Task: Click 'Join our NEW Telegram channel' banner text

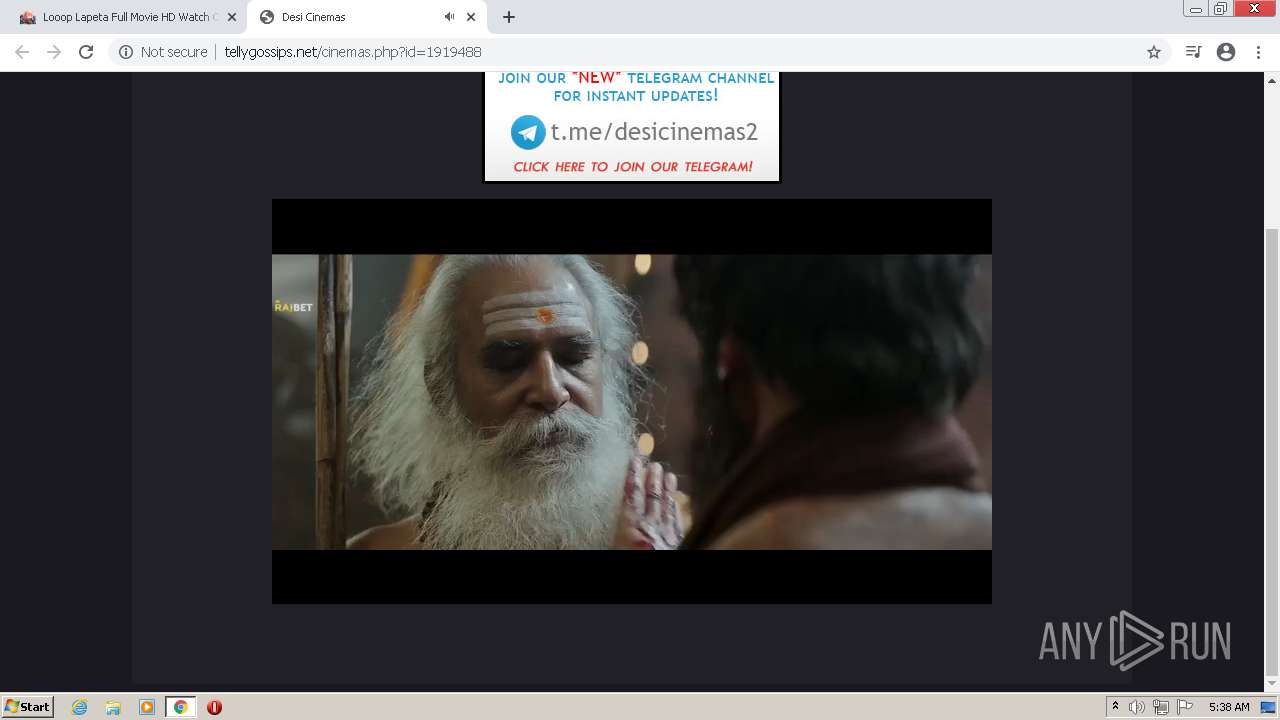Action: point(636,87)
